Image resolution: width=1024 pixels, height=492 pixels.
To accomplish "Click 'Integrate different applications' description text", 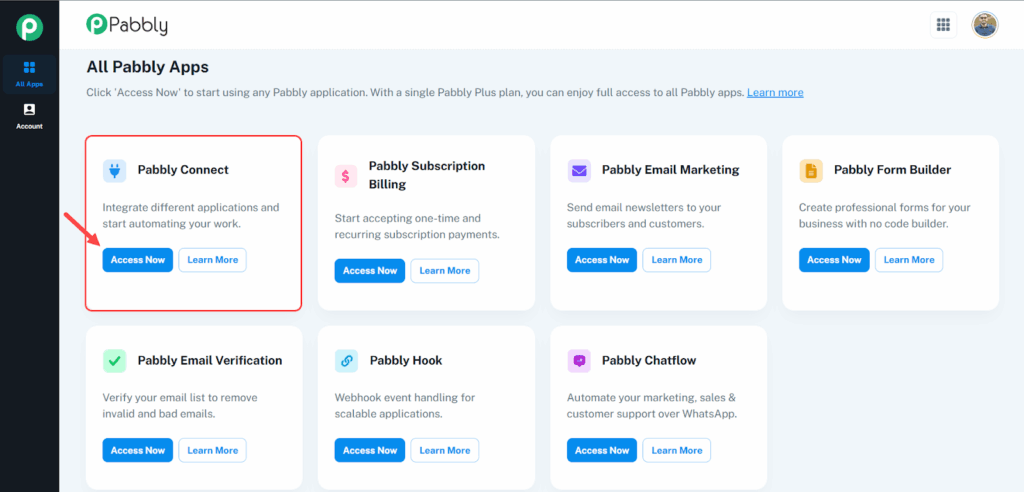I will click(191, 216).
